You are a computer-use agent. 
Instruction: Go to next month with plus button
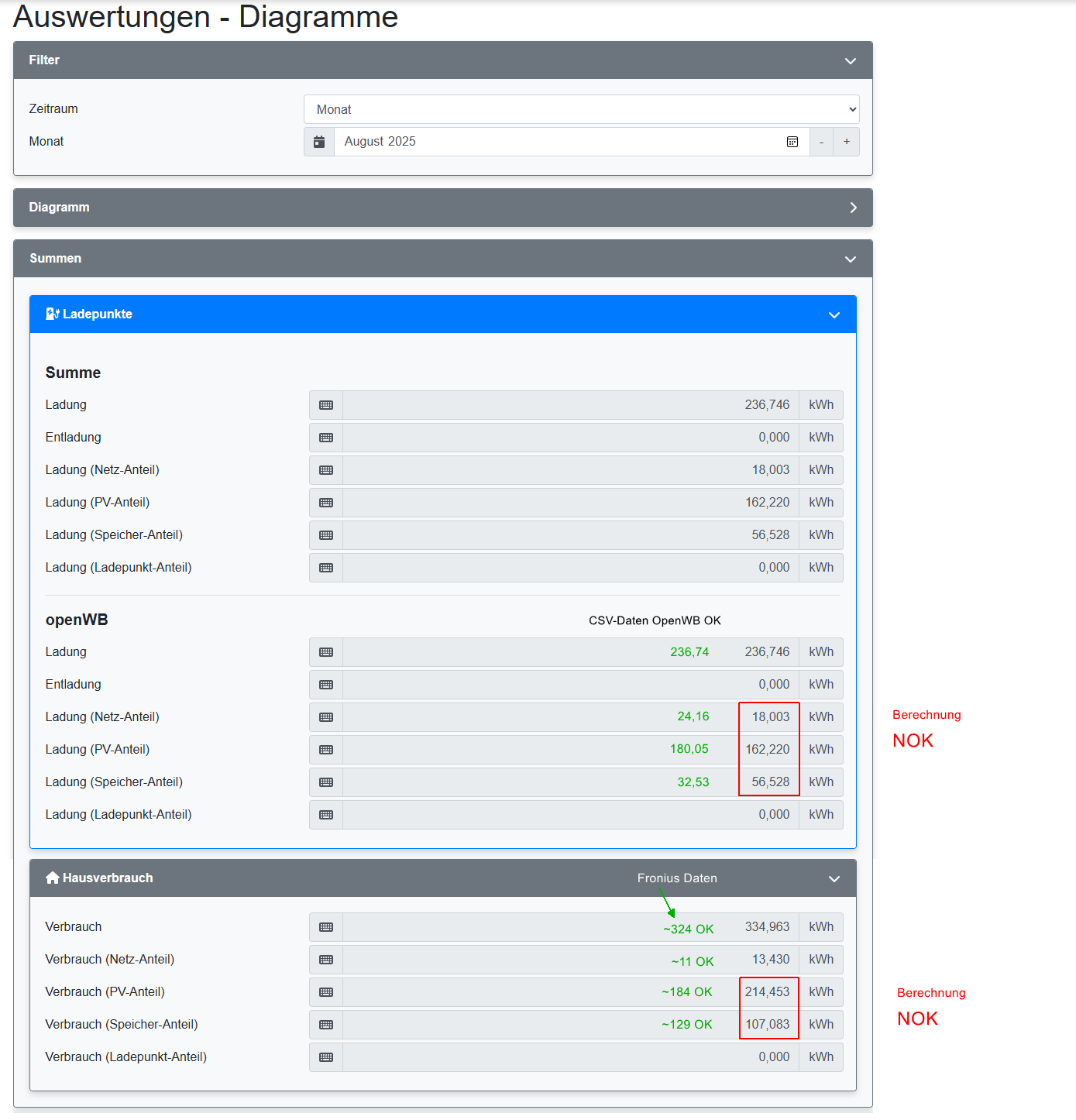[x=847, y=142]
